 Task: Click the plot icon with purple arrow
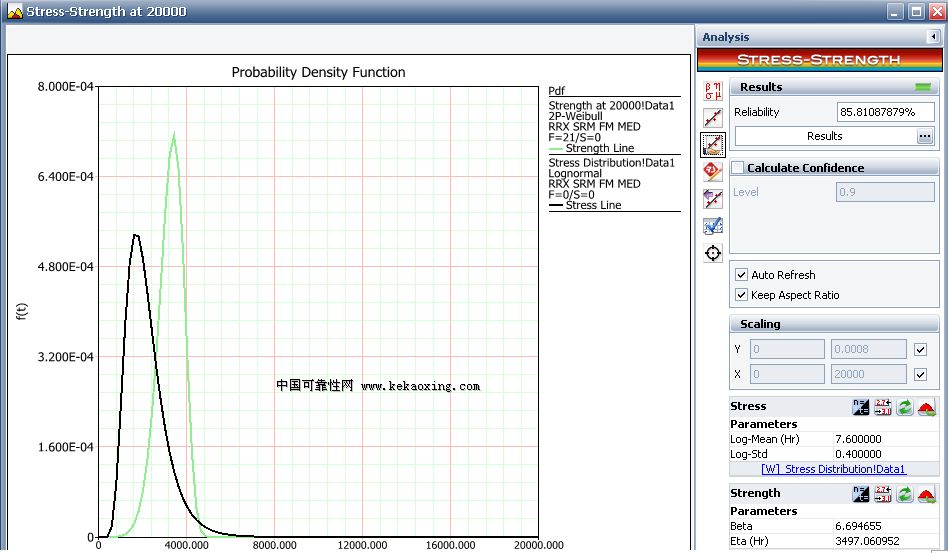point(713,199)
